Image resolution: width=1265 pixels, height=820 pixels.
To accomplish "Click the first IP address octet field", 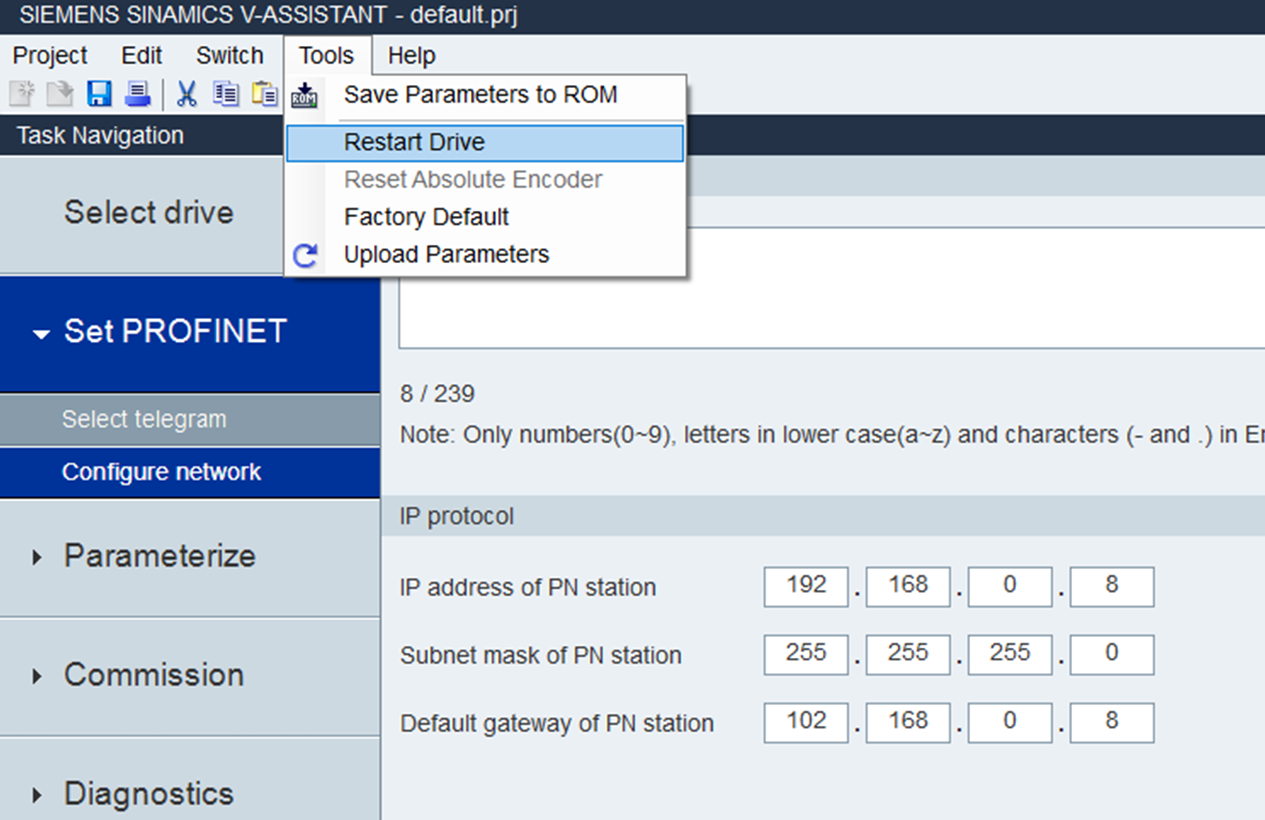I will pyautogui.click(x=806, y=587).
